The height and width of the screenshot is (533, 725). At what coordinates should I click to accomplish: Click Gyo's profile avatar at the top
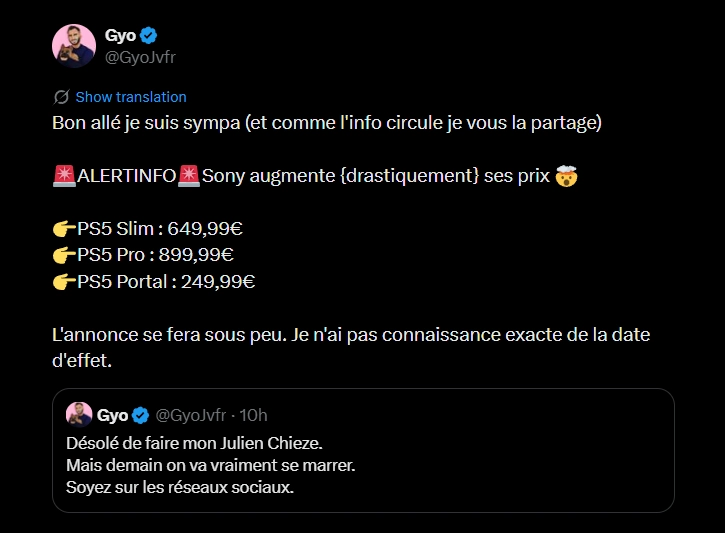point(72,45)
